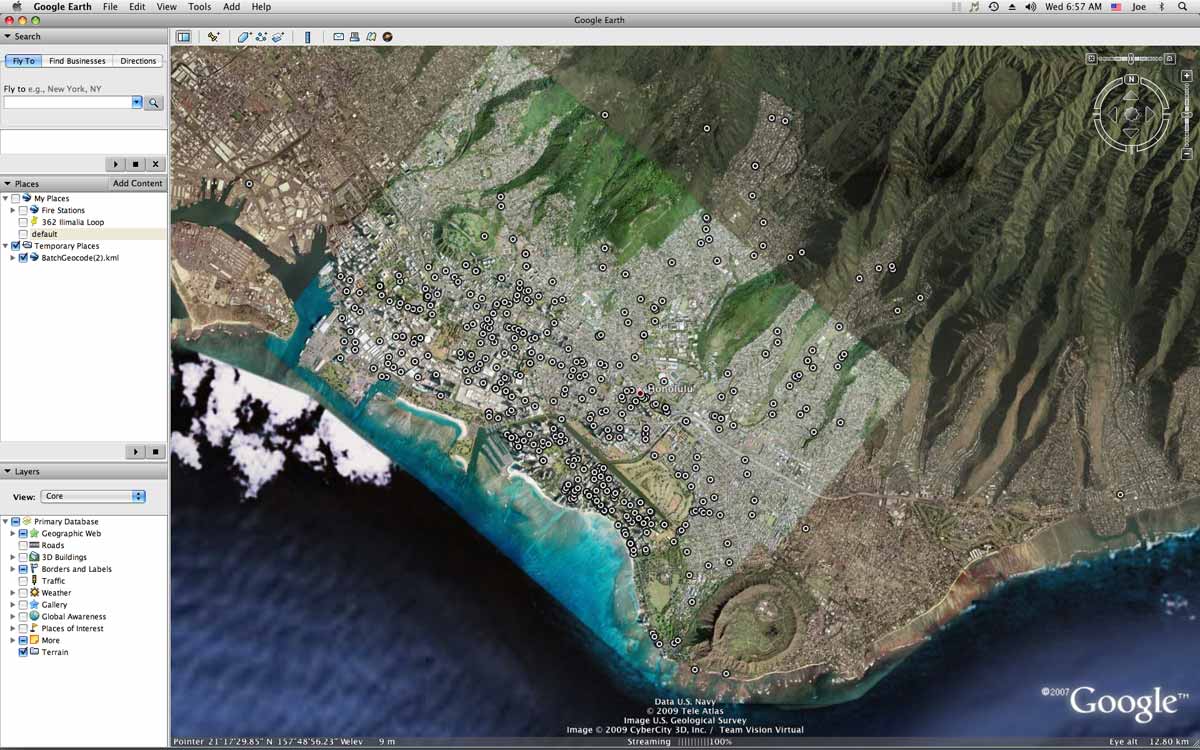The width and height of the screenshot is (1200, 750).
Task: Switch to Sky mode planet icon
Action: click(387, 37)
